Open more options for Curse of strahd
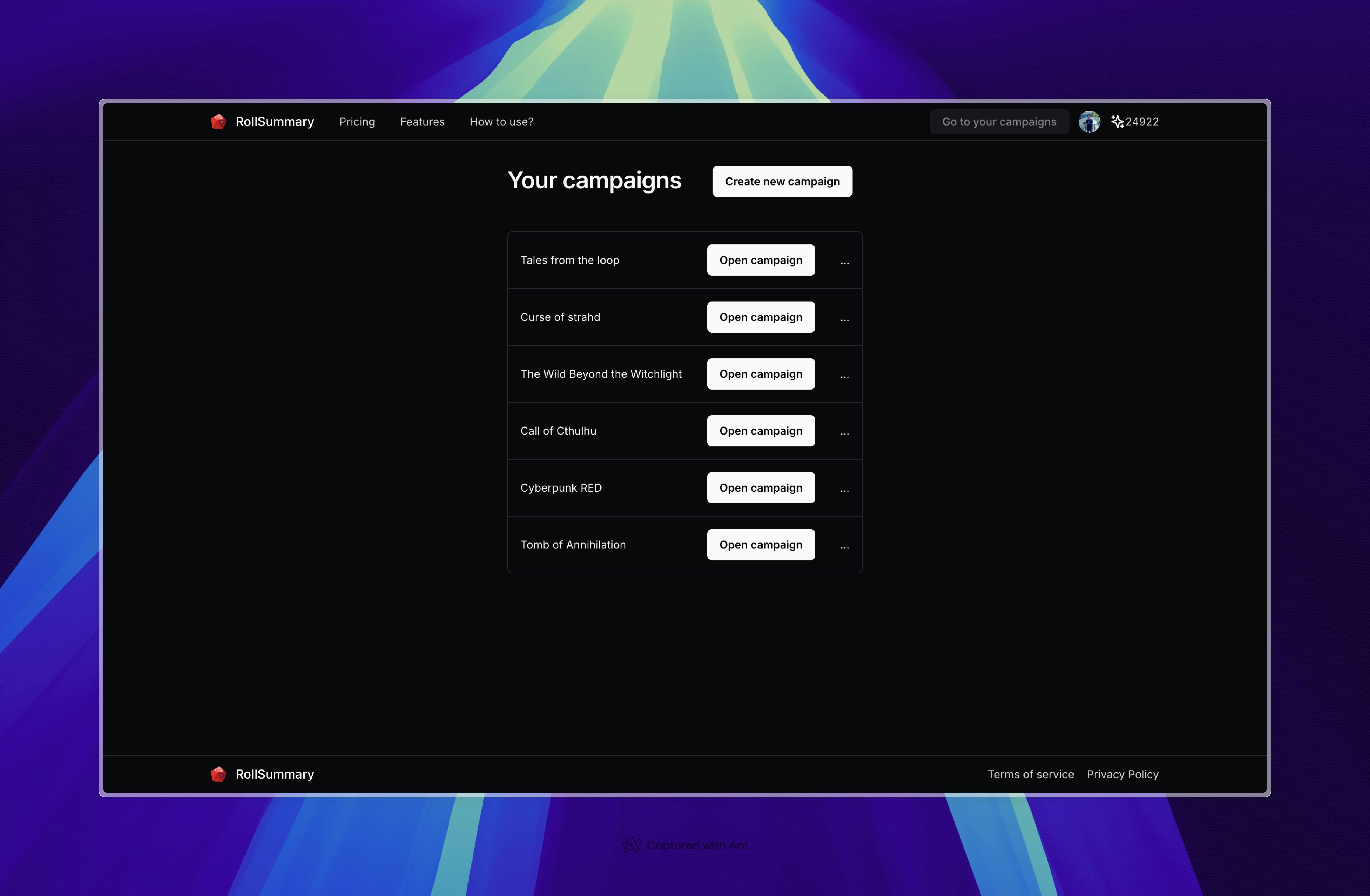 (x=844, y=319)
